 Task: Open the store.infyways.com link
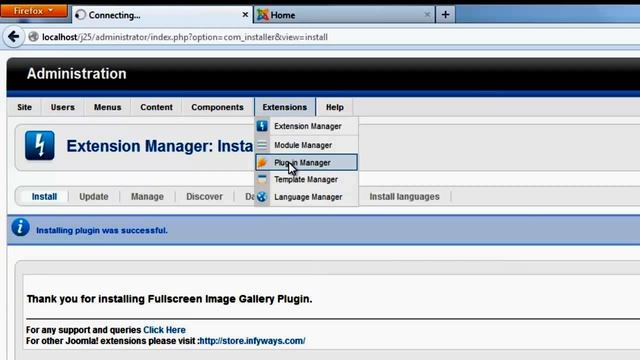[252, 341]
